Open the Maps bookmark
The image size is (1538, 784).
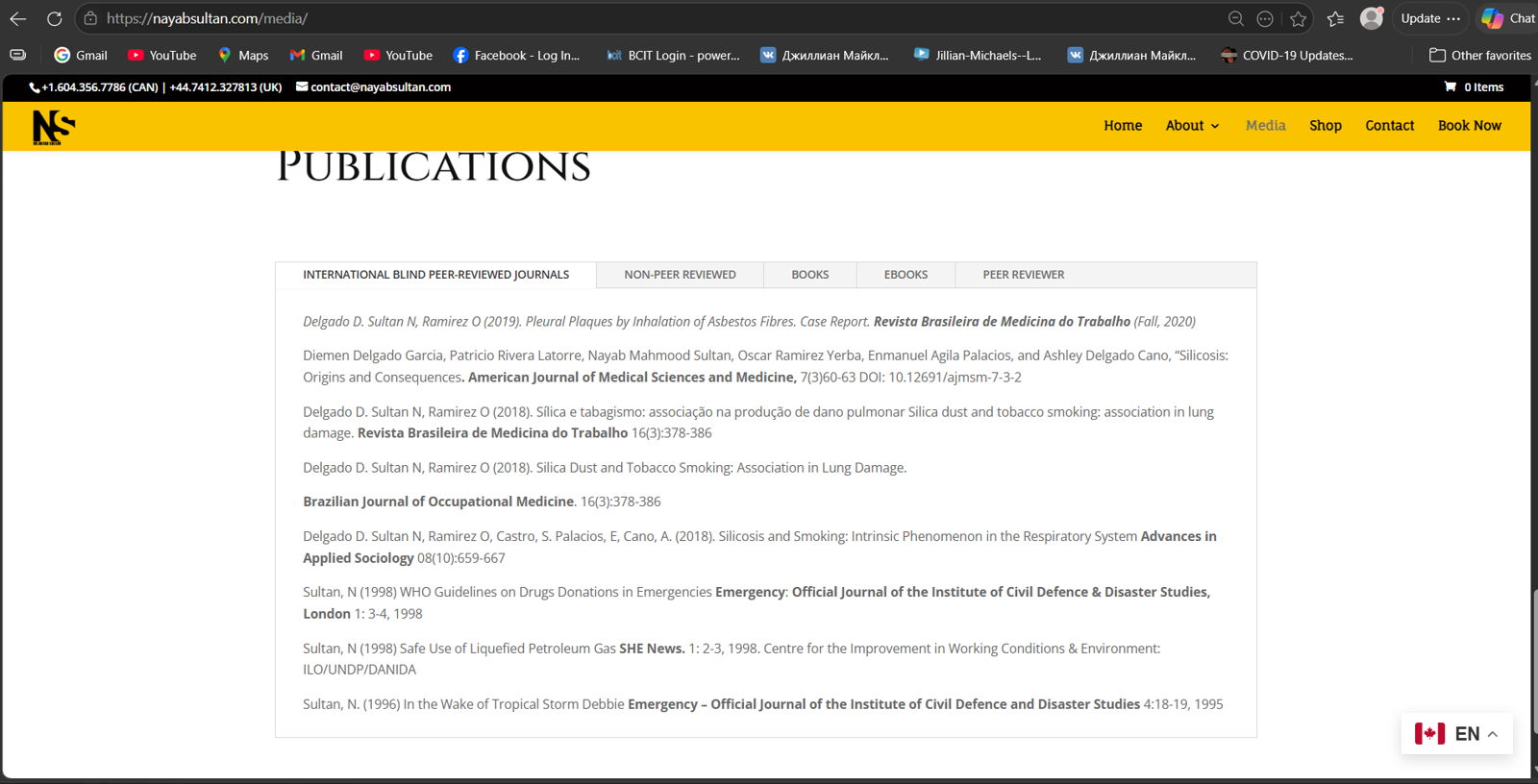coord(243,55)
